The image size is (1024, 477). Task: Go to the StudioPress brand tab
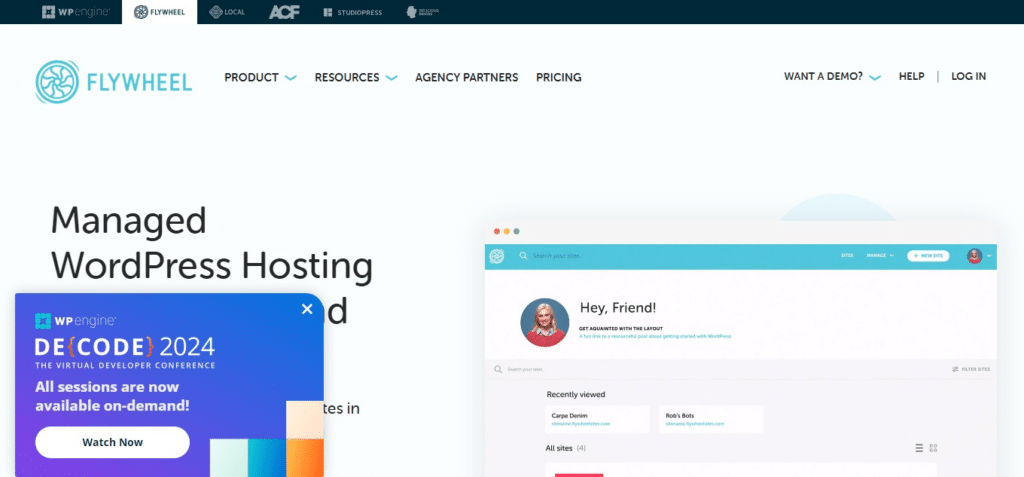[x=353, y=12]
